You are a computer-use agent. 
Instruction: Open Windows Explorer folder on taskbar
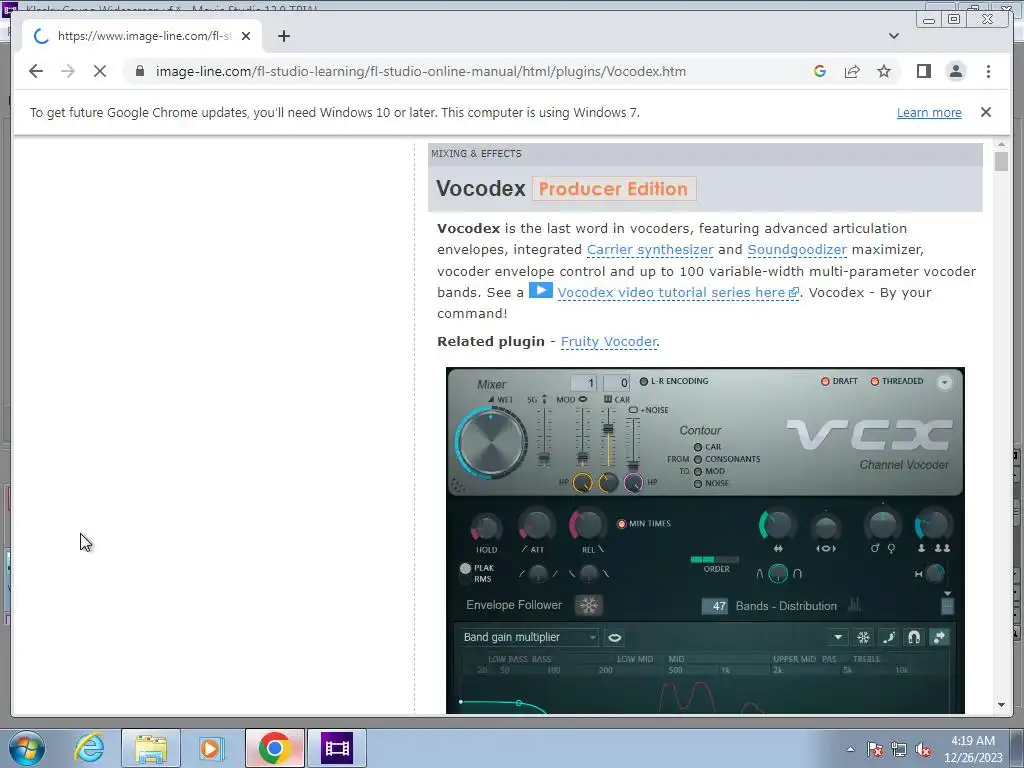point(151,748)
